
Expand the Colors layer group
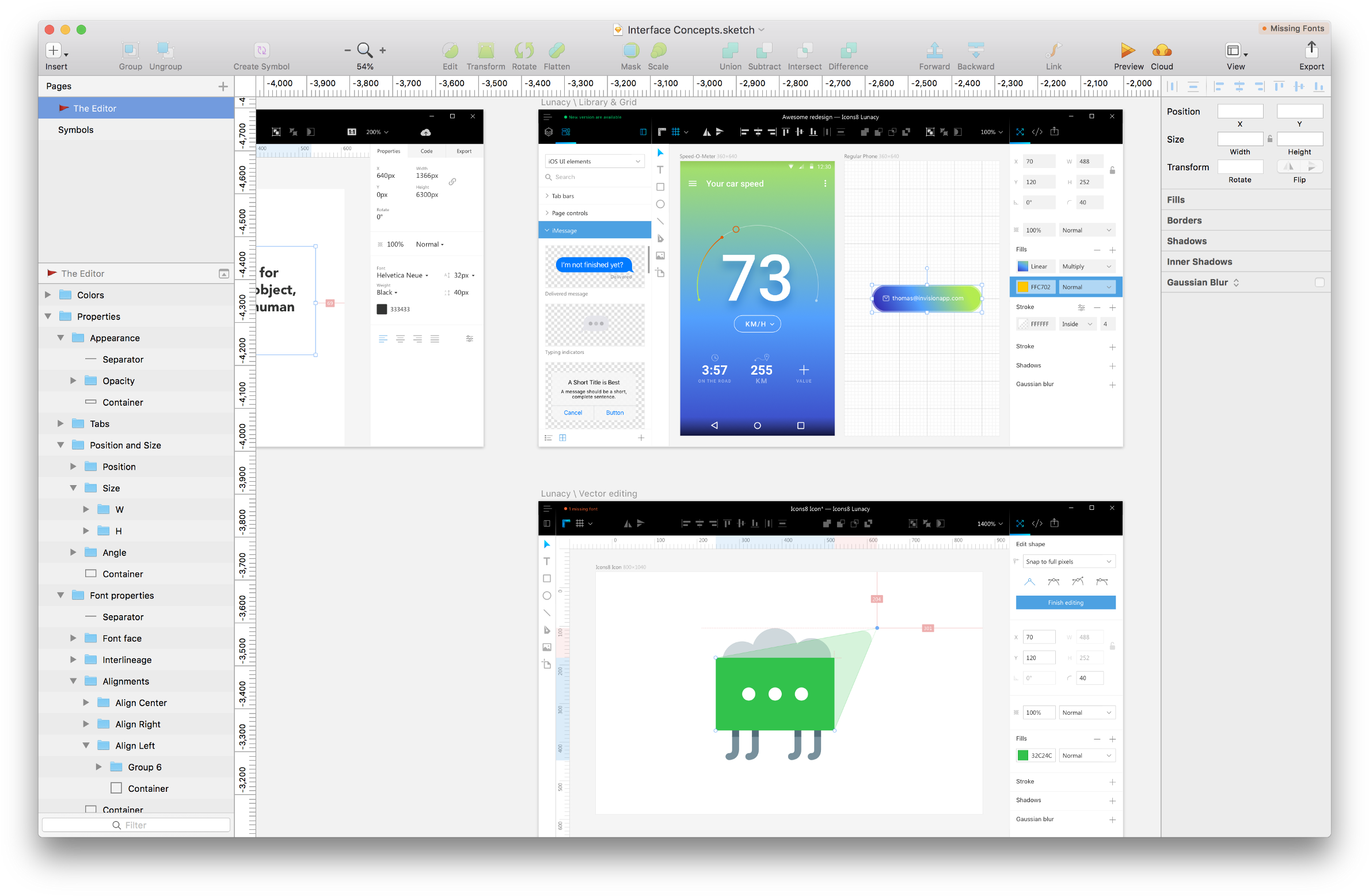[x=48, y=295]
